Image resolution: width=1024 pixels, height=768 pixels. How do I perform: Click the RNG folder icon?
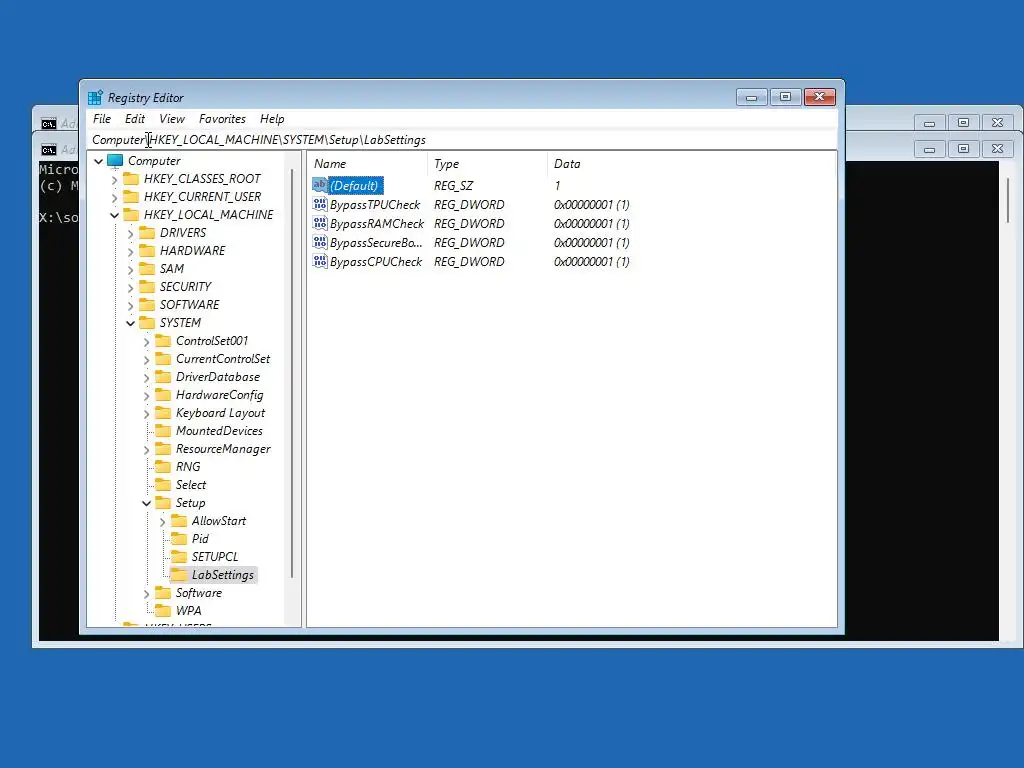(163, 467)
